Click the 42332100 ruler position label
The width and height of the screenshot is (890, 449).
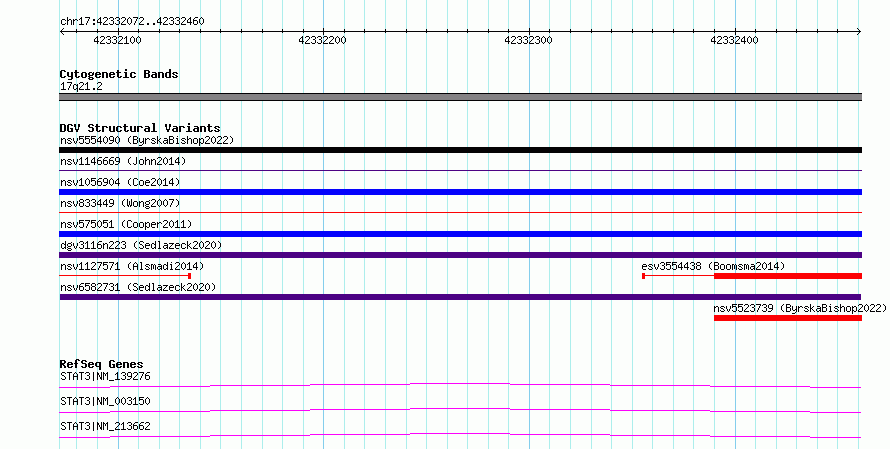tap(117, 40)
